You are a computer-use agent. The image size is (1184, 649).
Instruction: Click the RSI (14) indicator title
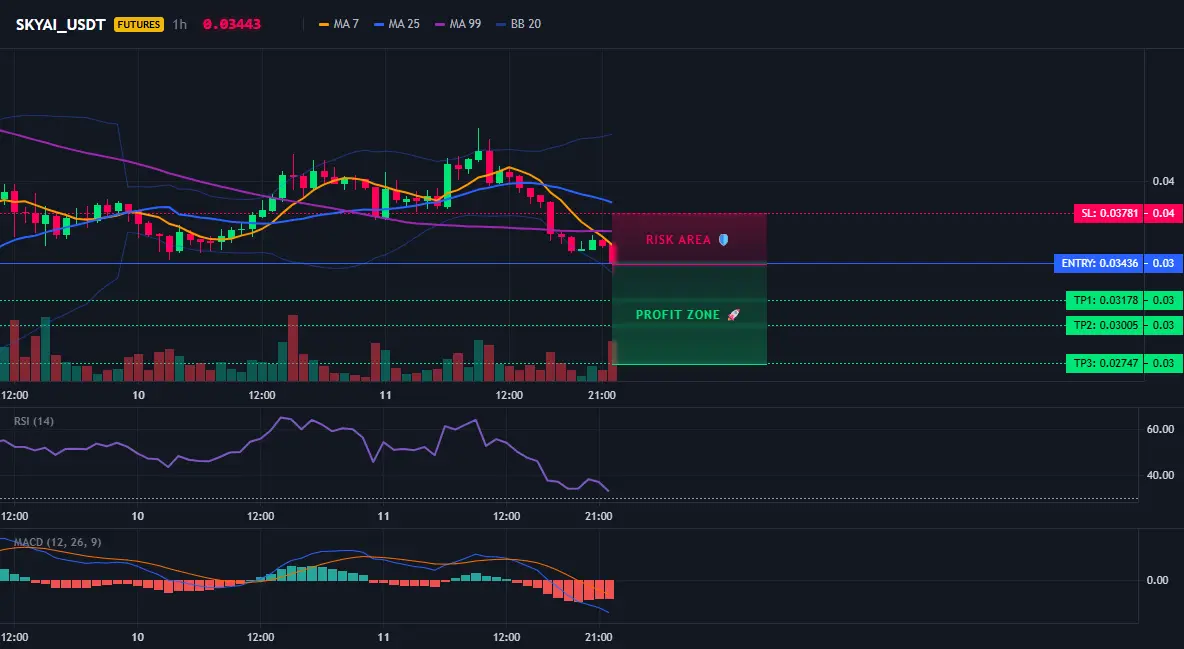[34, 421]
